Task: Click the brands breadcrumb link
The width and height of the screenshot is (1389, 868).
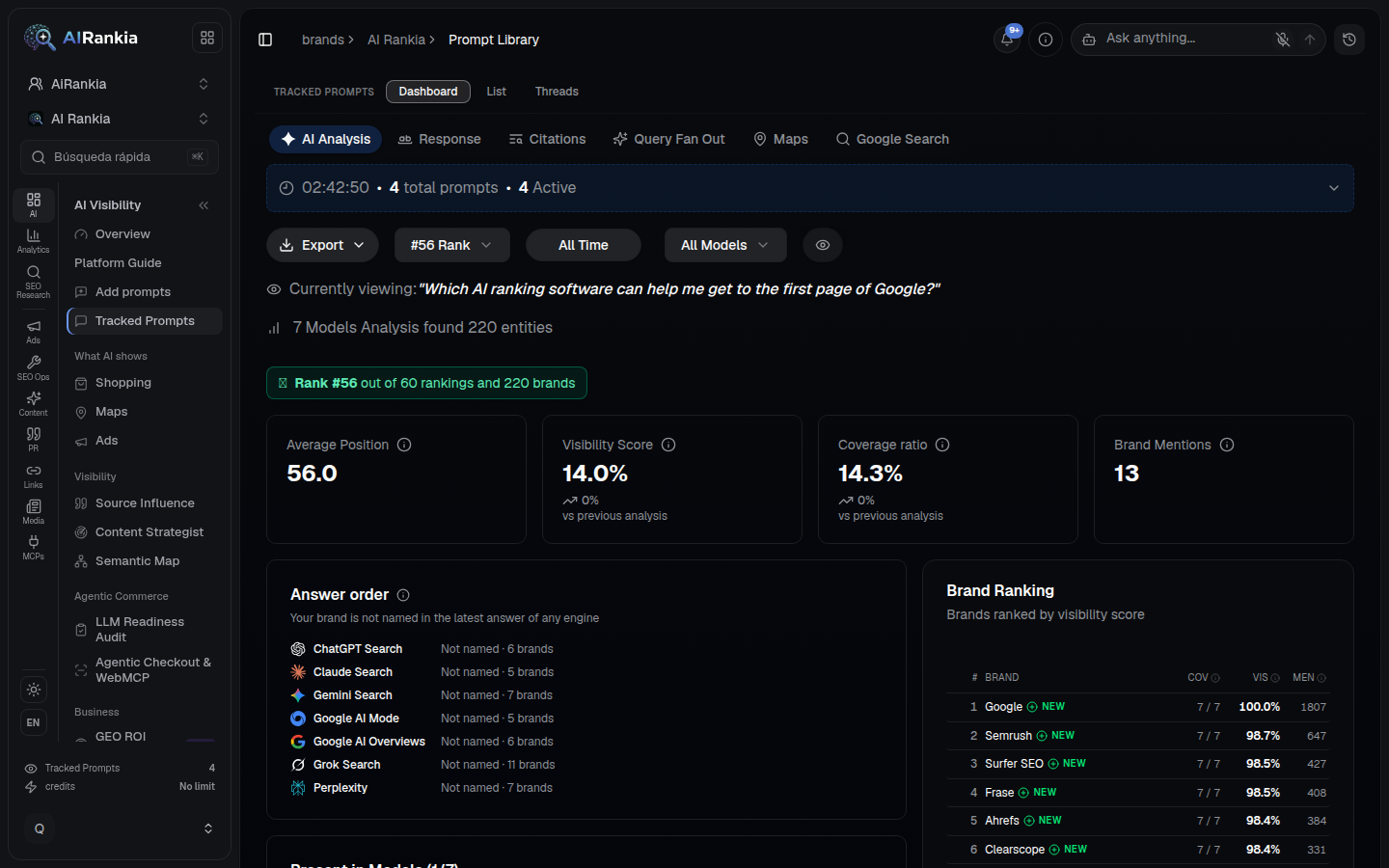Action: [323, 40]
